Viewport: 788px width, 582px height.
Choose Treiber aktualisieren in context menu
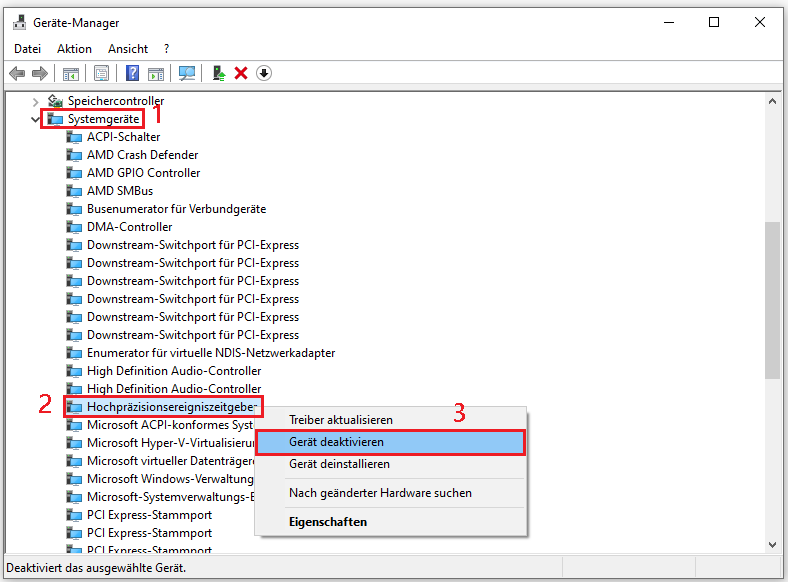(390, 420)
